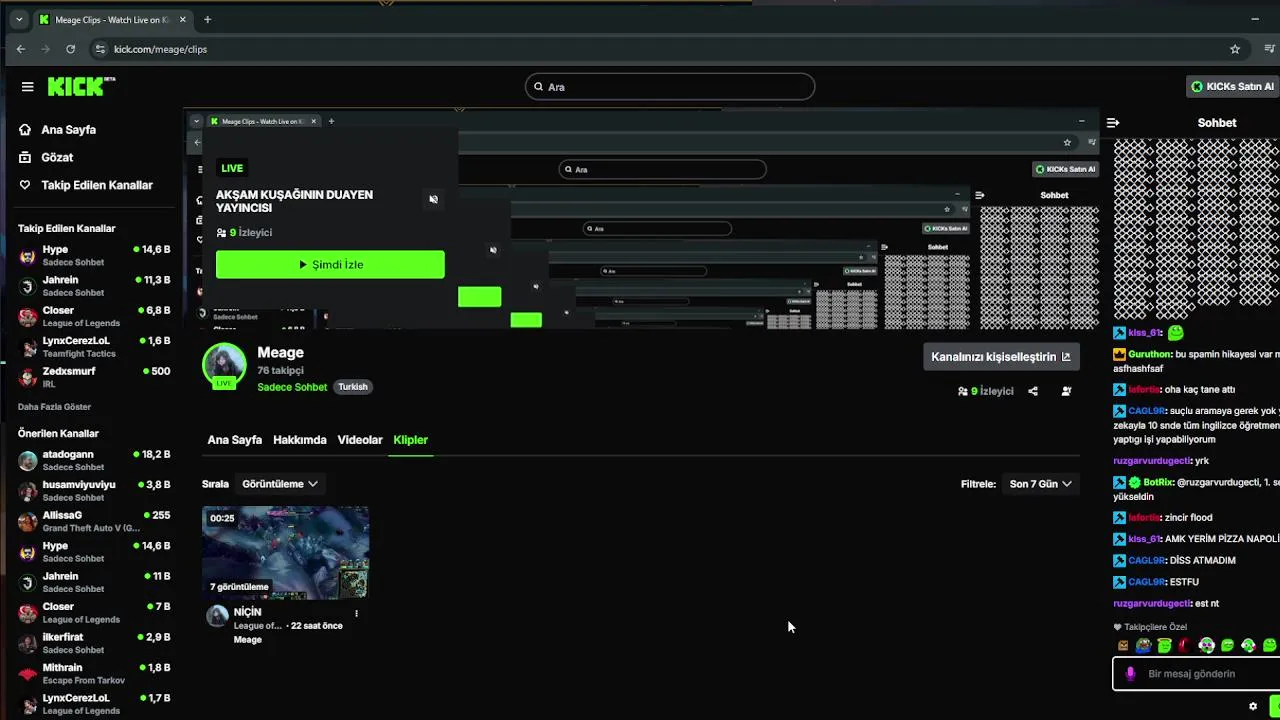Open Gözat in the left sidebar
This screenshot has width=1280, height=720.
(57, 157)
